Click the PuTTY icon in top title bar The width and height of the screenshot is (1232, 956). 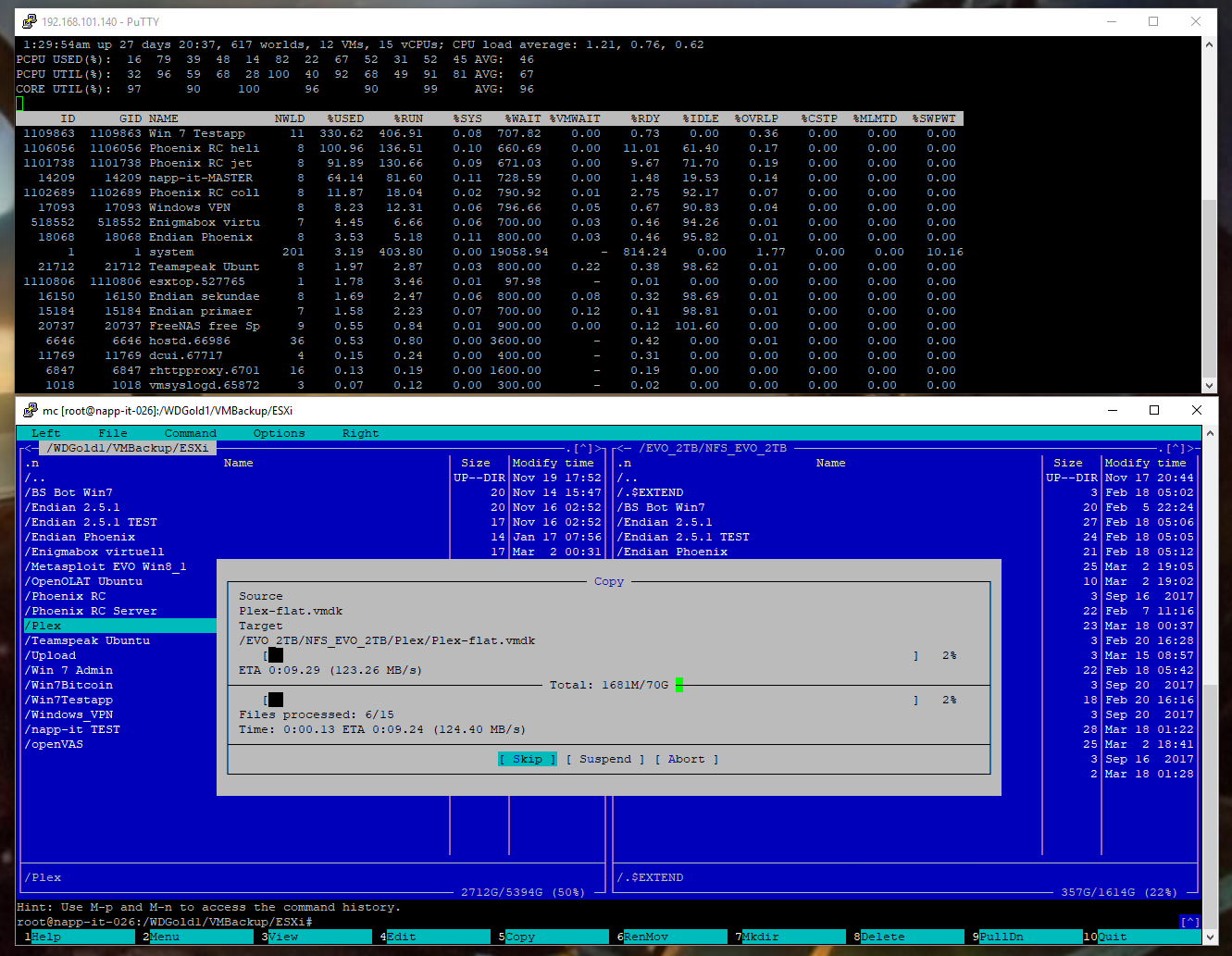[x=30, y=21]
